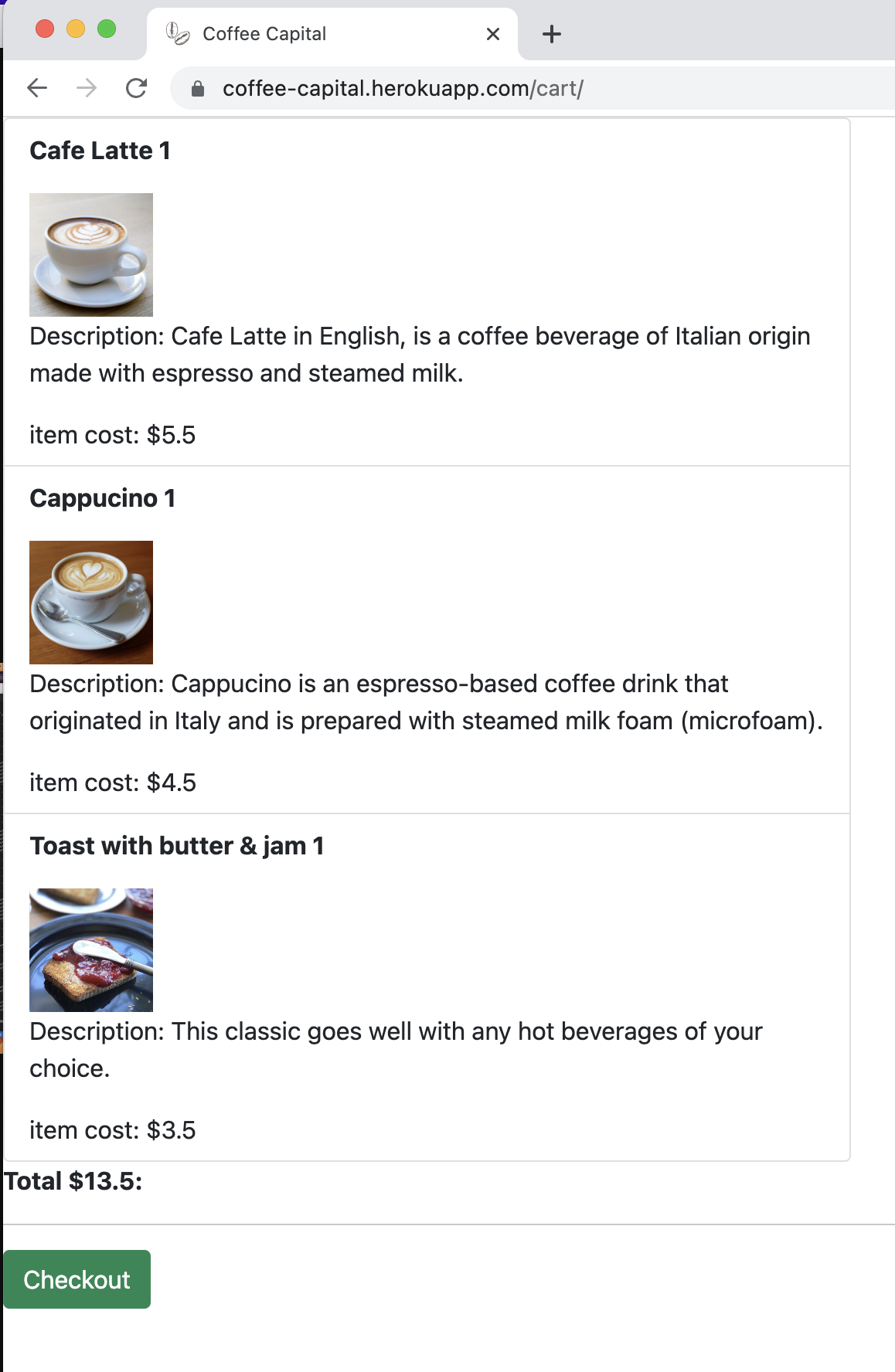This screenshot has height=1372, width=895.
Task: Click the Cappucino latte art photo
Action: pos(90,601)
